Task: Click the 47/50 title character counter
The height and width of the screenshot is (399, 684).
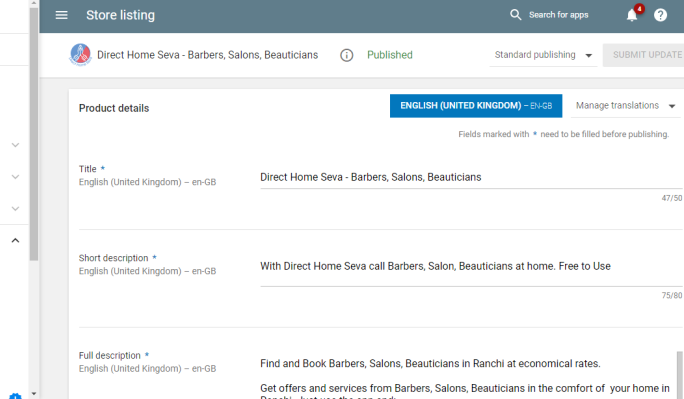Action: tap(672, 198)
